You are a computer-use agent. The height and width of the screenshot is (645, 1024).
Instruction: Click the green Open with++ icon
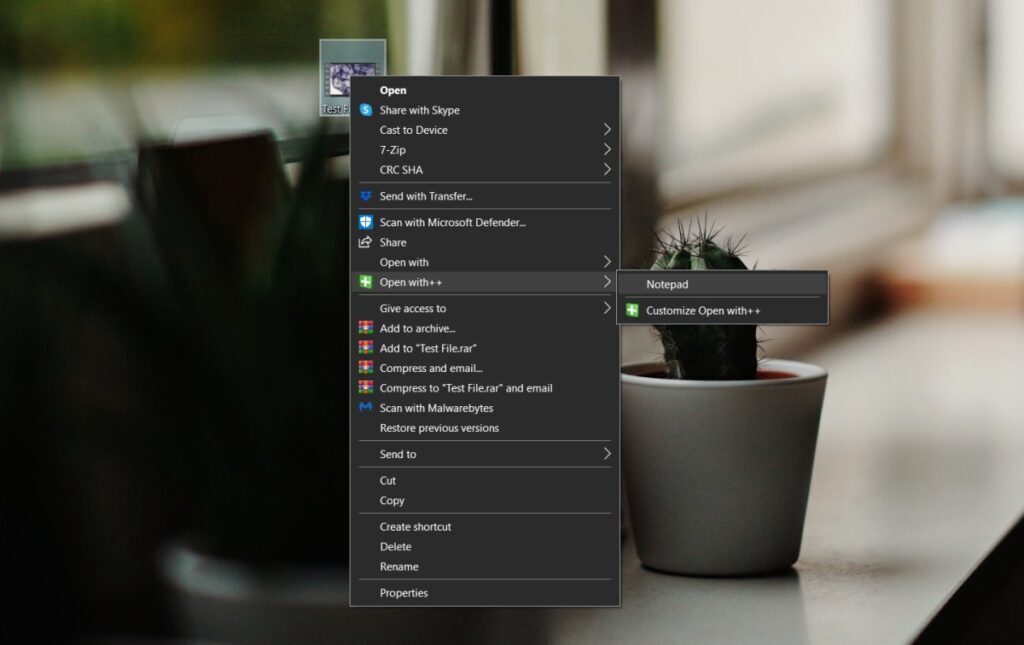pos(368,282)
